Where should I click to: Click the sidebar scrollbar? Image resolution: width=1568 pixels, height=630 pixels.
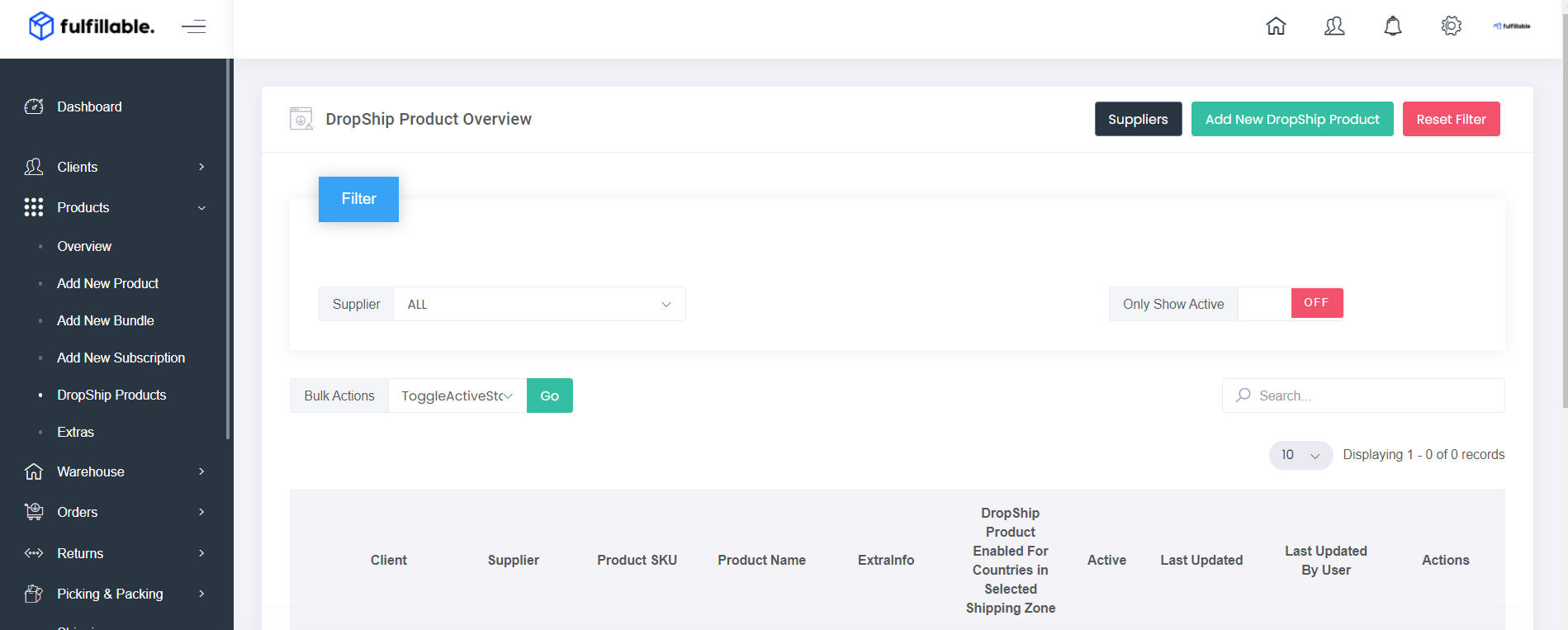coord(228,248)
